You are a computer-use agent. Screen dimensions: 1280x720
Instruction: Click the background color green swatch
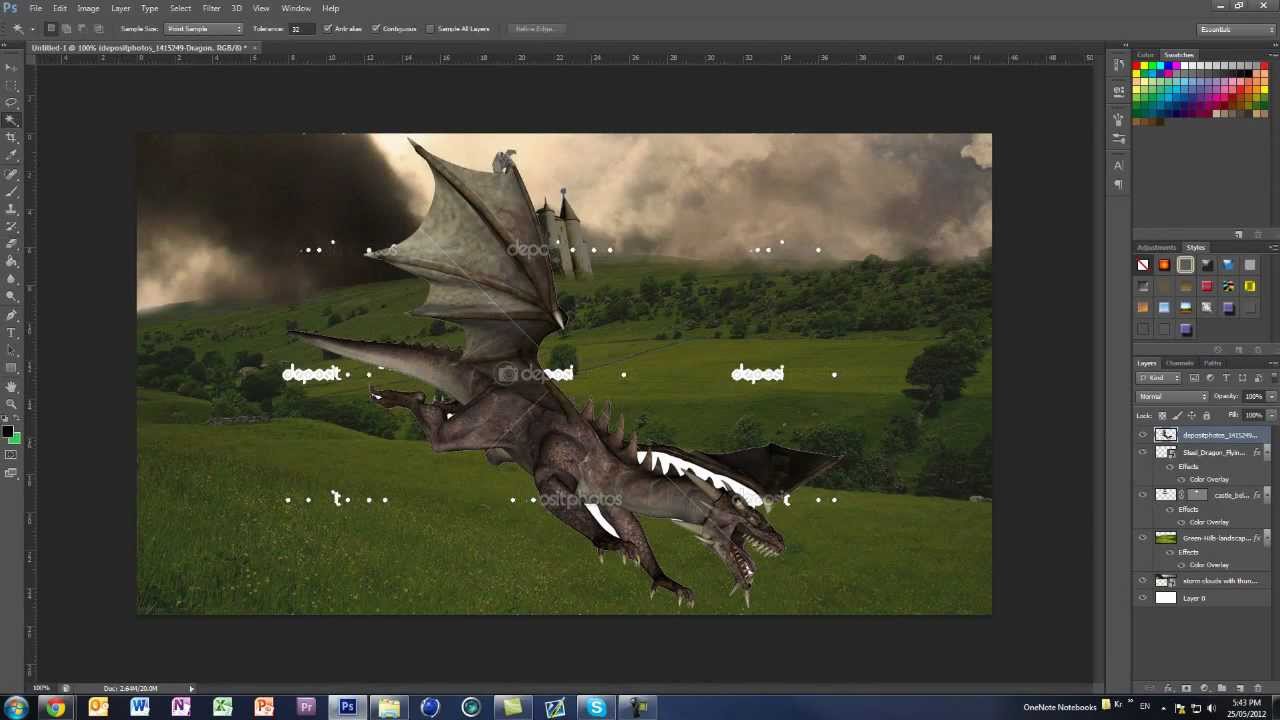coord(14,438)
